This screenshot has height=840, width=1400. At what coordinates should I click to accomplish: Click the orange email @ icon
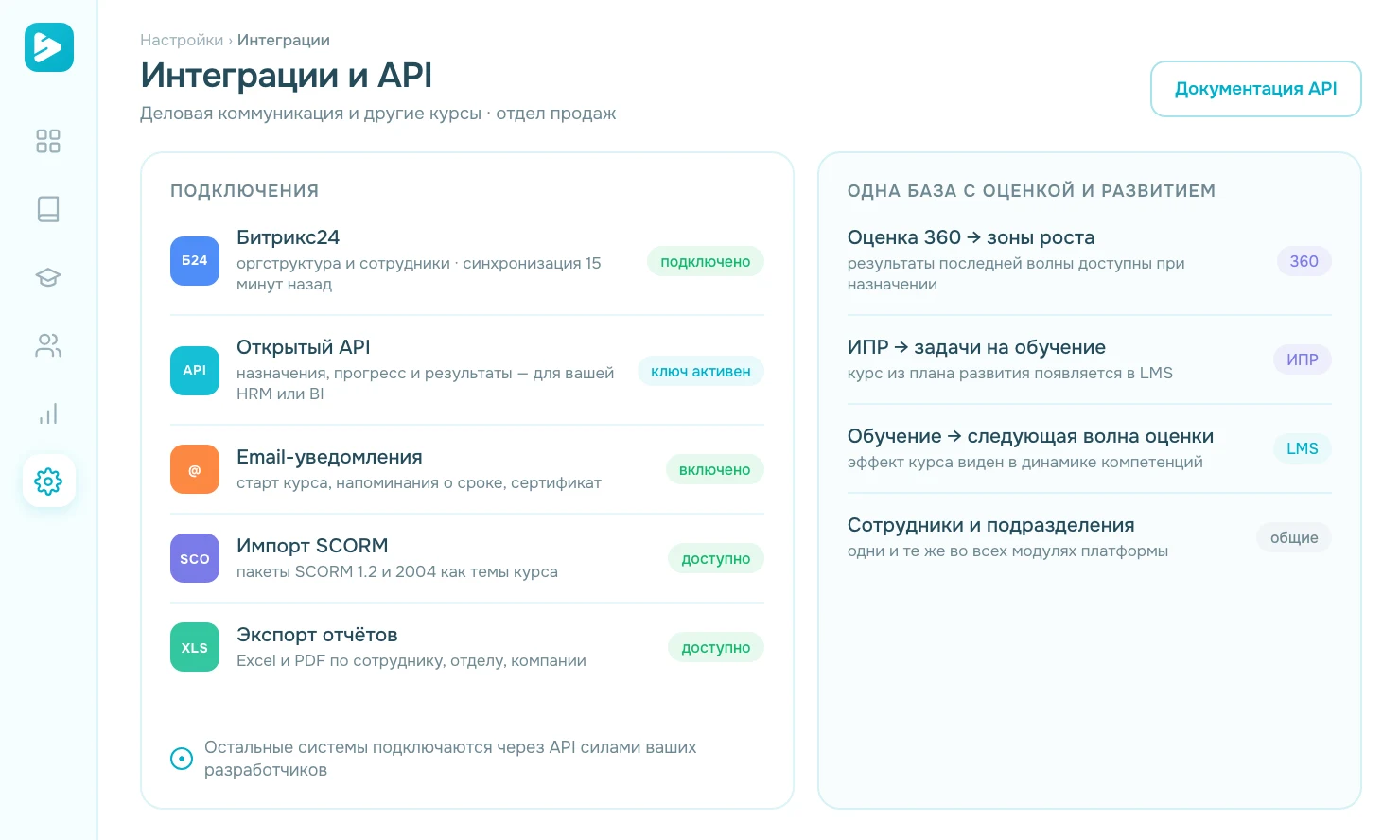(195, 469)
